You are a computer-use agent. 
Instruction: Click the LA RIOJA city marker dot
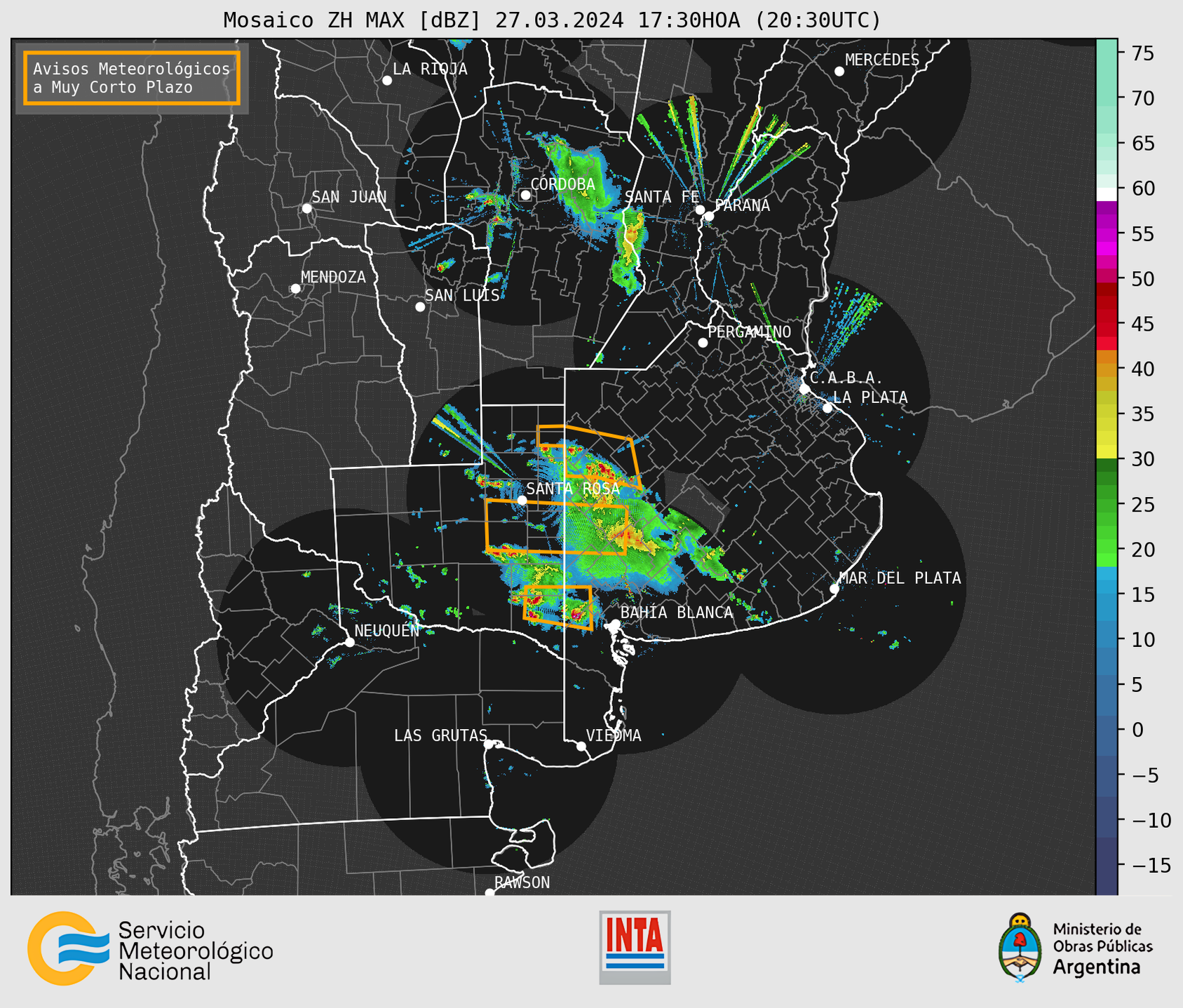387,81
